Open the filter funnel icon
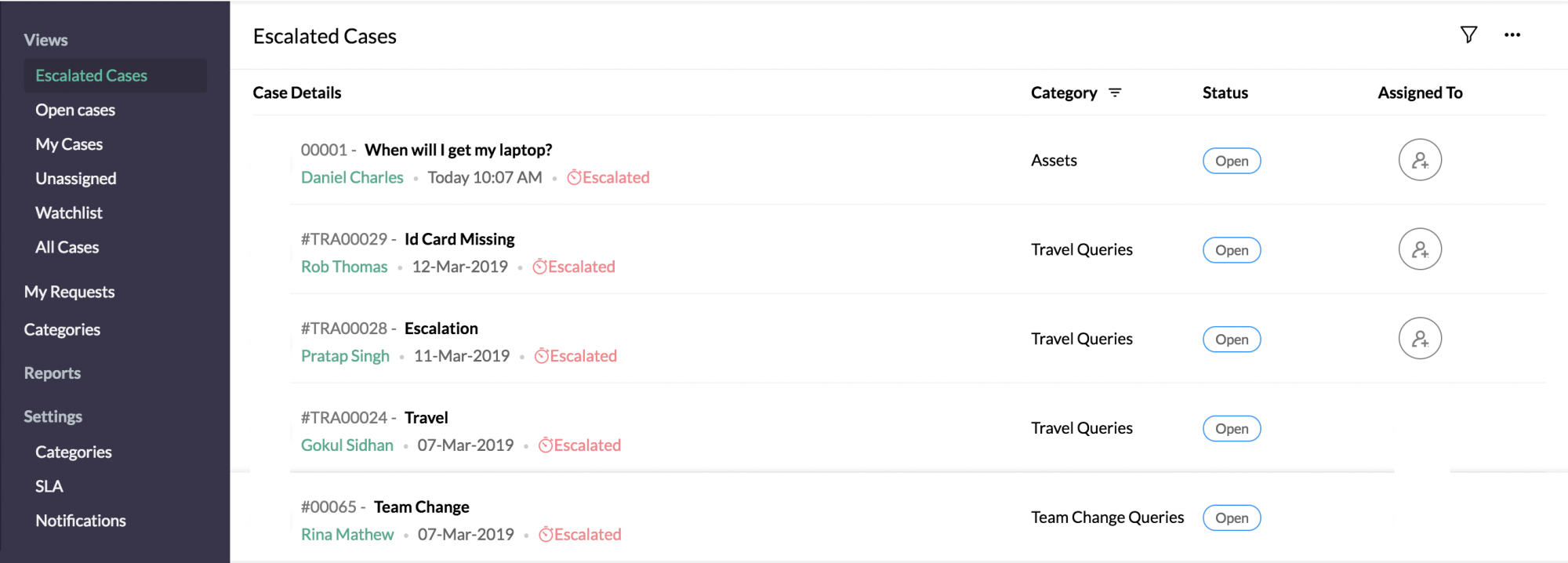Viewport: 1568px width, 563px height. (1468, 35)
